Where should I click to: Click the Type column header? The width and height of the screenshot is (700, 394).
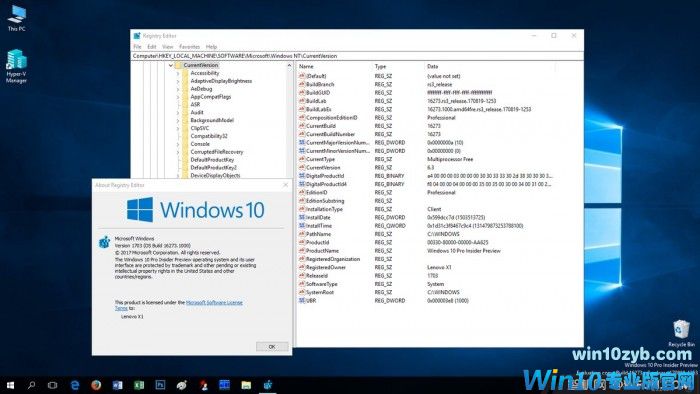tap(380, 66)
